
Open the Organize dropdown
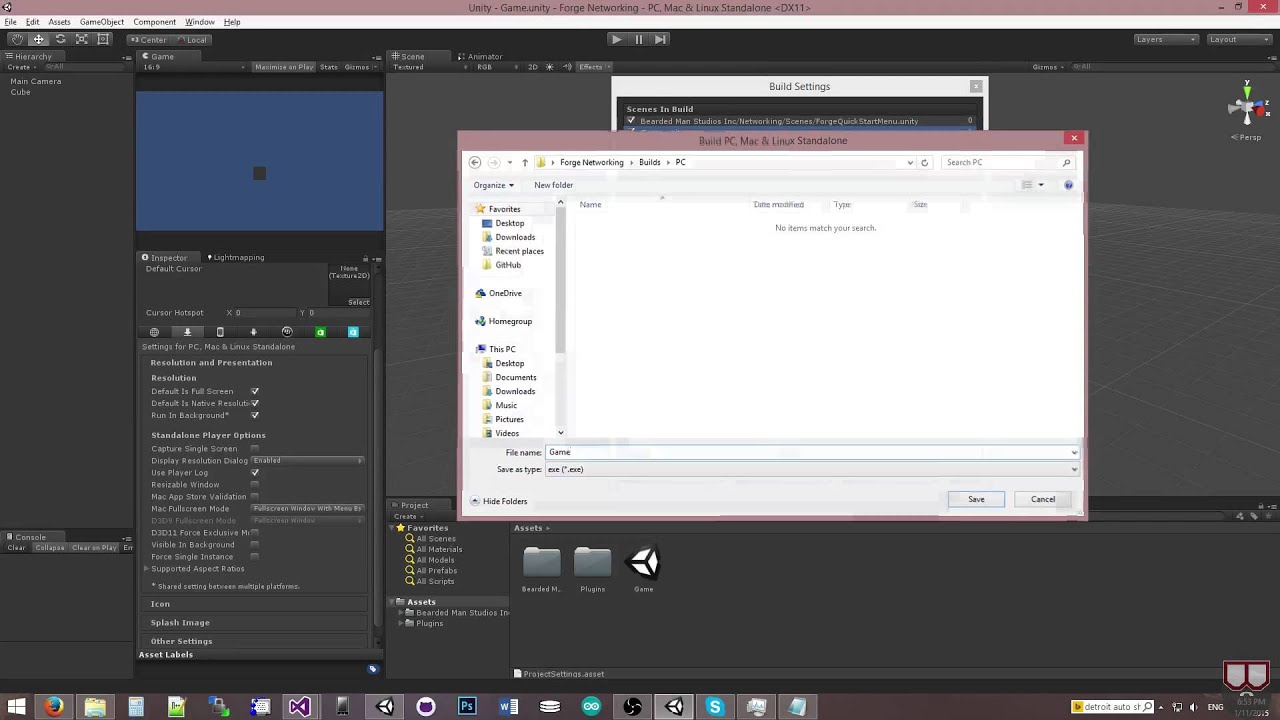494,185
